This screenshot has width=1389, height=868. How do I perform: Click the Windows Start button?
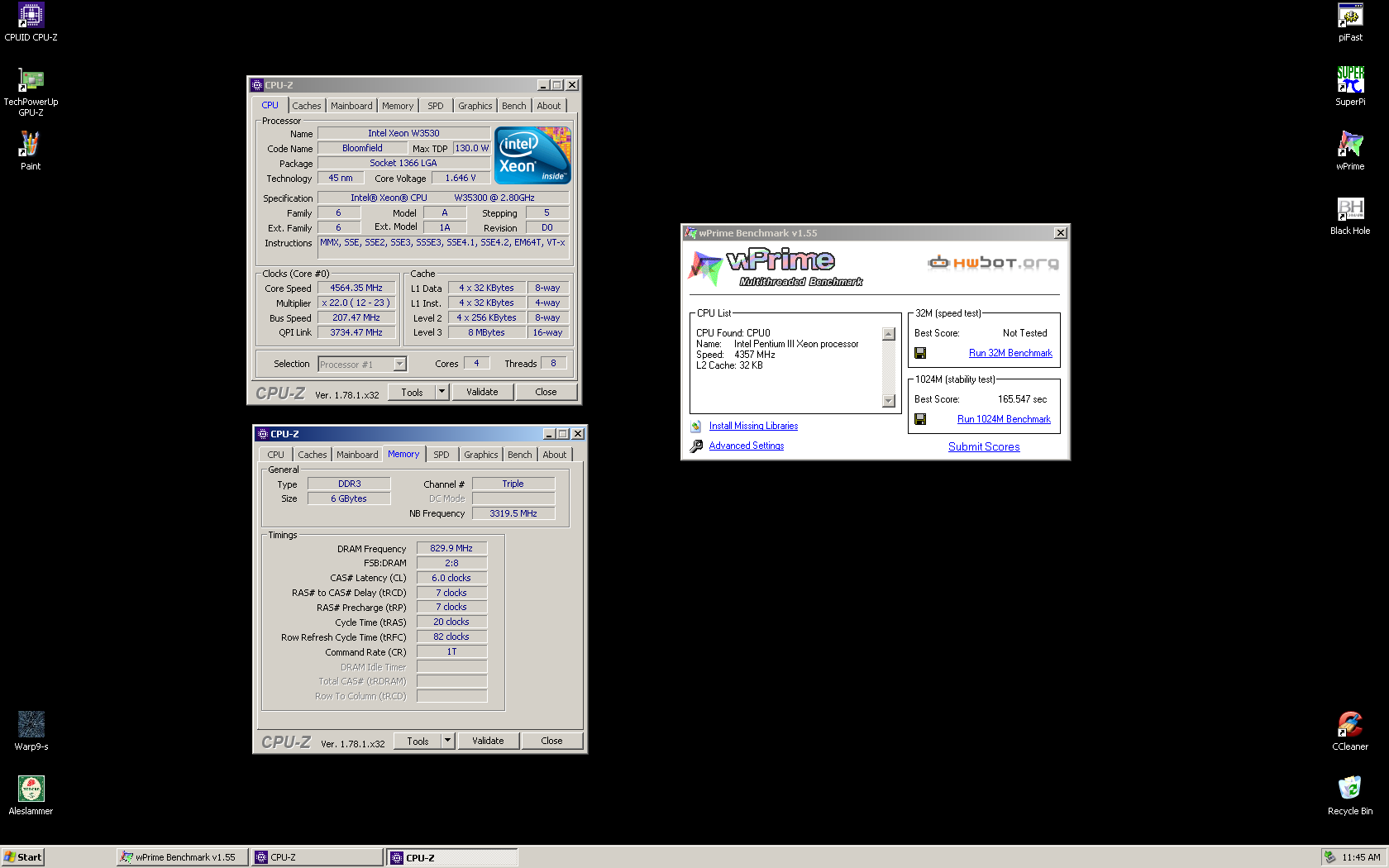(x=22, y=857)
